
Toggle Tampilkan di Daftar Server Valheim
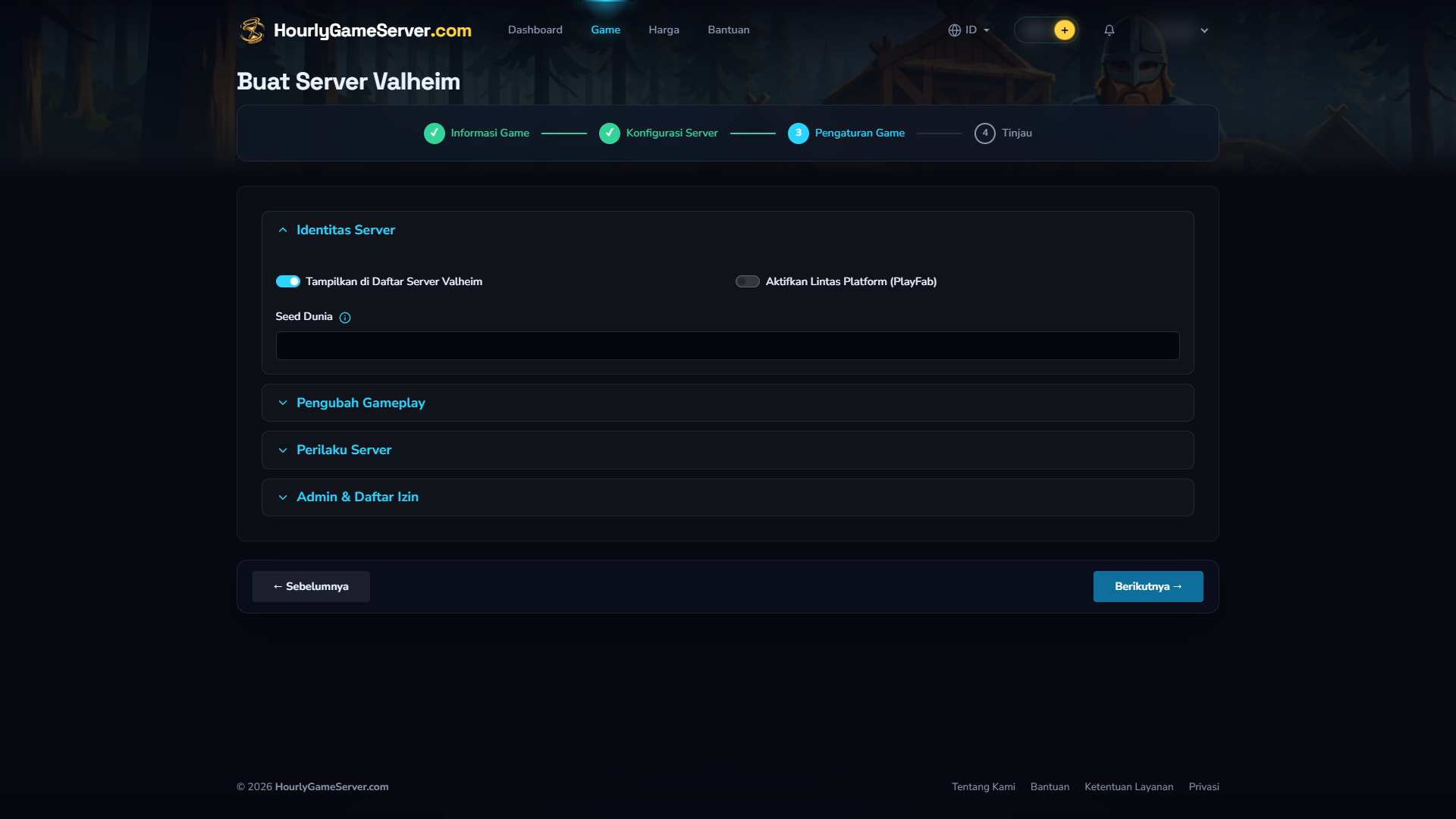(288, 281)
